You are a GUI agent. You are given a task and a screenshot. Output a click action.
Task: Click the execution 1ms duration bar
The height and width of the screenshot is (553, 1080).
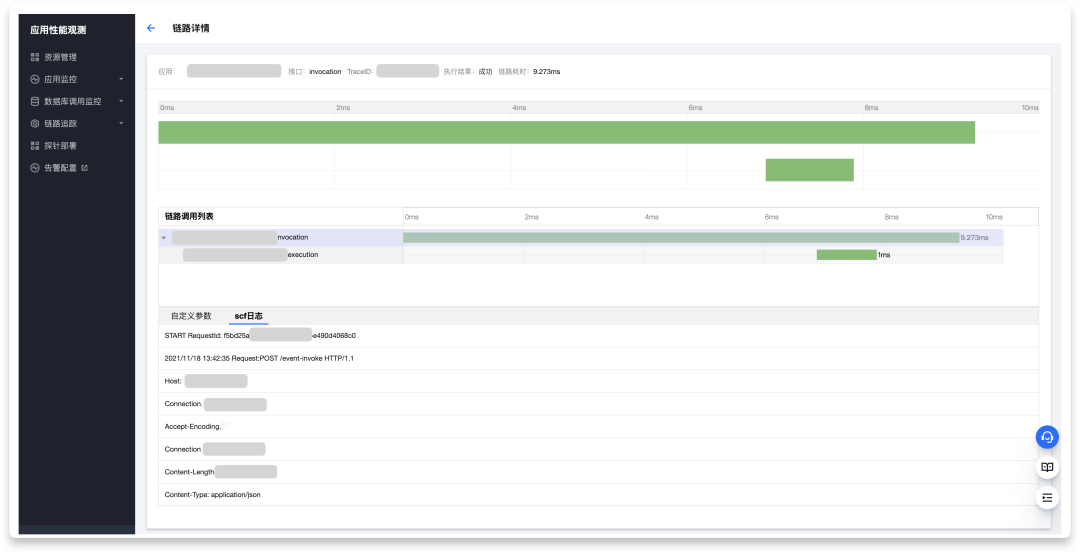pos(847,255)
